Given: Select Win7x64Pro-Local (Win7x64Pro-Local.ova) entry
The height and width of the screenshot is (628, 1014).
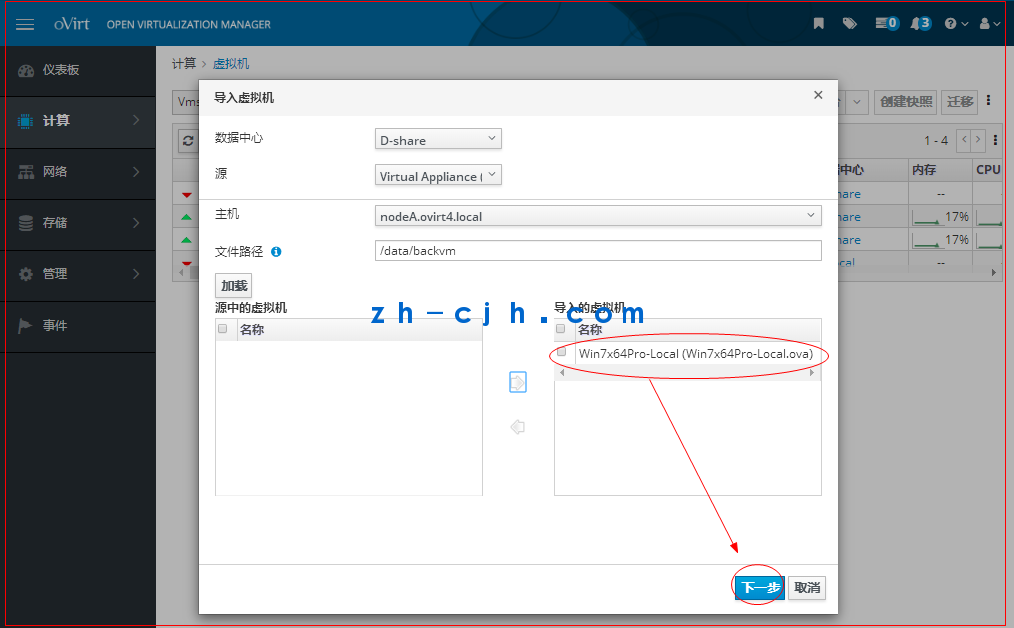Looking at the screenshot, I should pos(696,354).
